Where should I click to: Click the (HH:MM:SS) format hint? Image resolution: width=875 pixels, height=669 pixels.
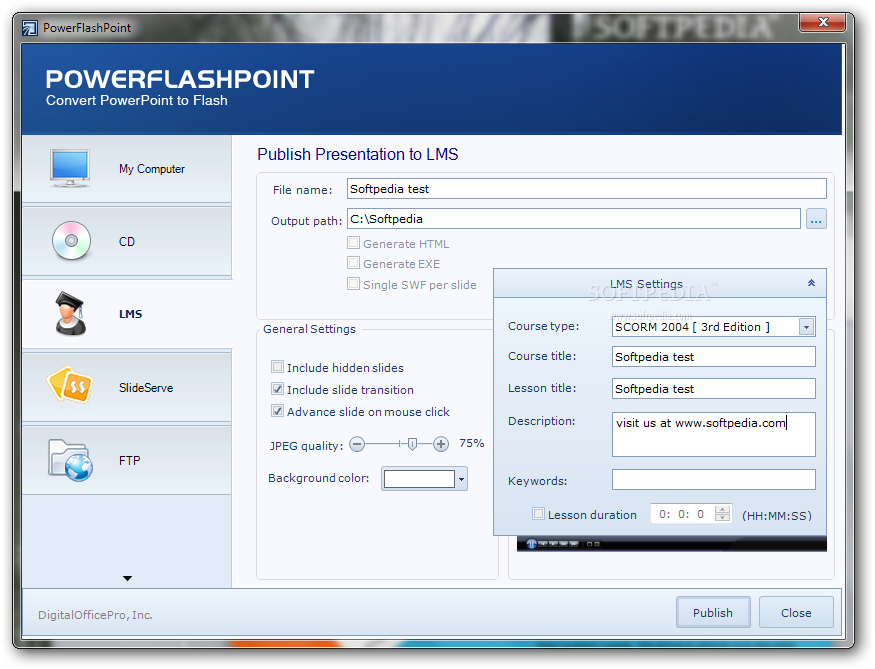tap(777, 516)
